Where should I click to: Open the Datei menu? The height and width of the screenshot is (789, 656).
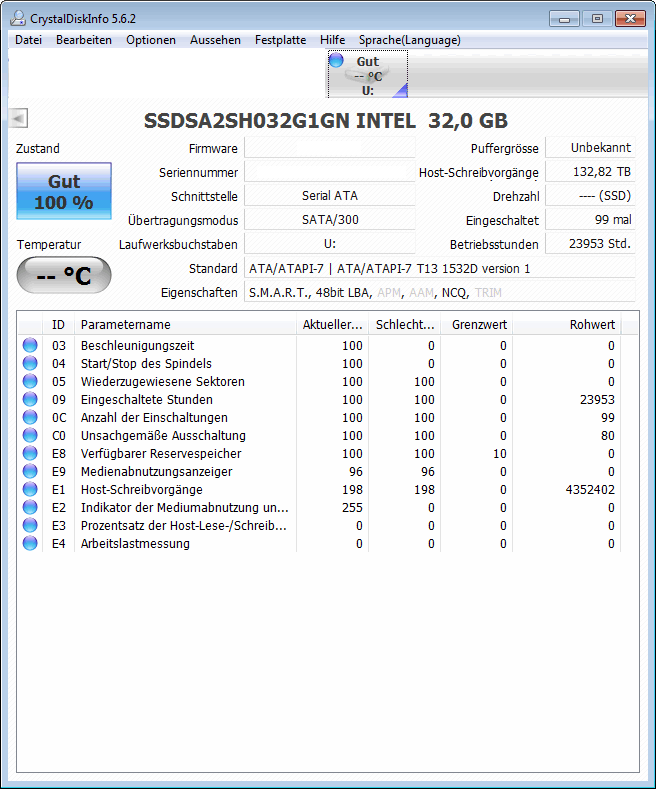click(28, 40)
